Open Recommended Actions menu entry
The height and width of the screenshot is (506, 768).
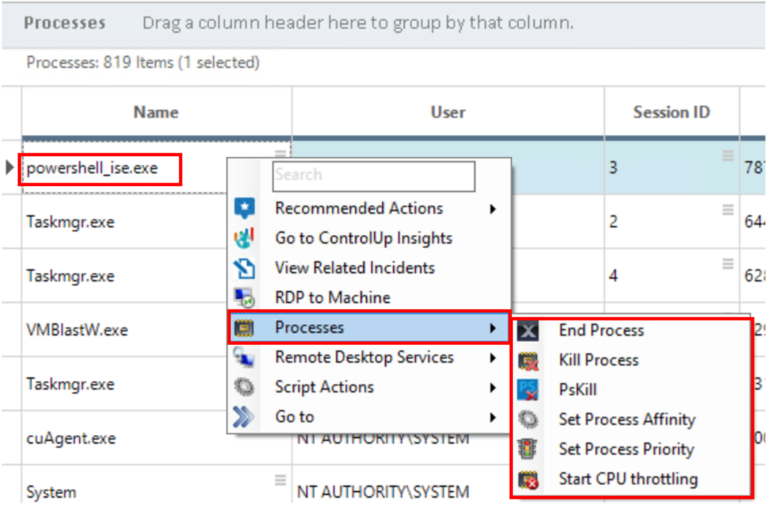[369, 208]
